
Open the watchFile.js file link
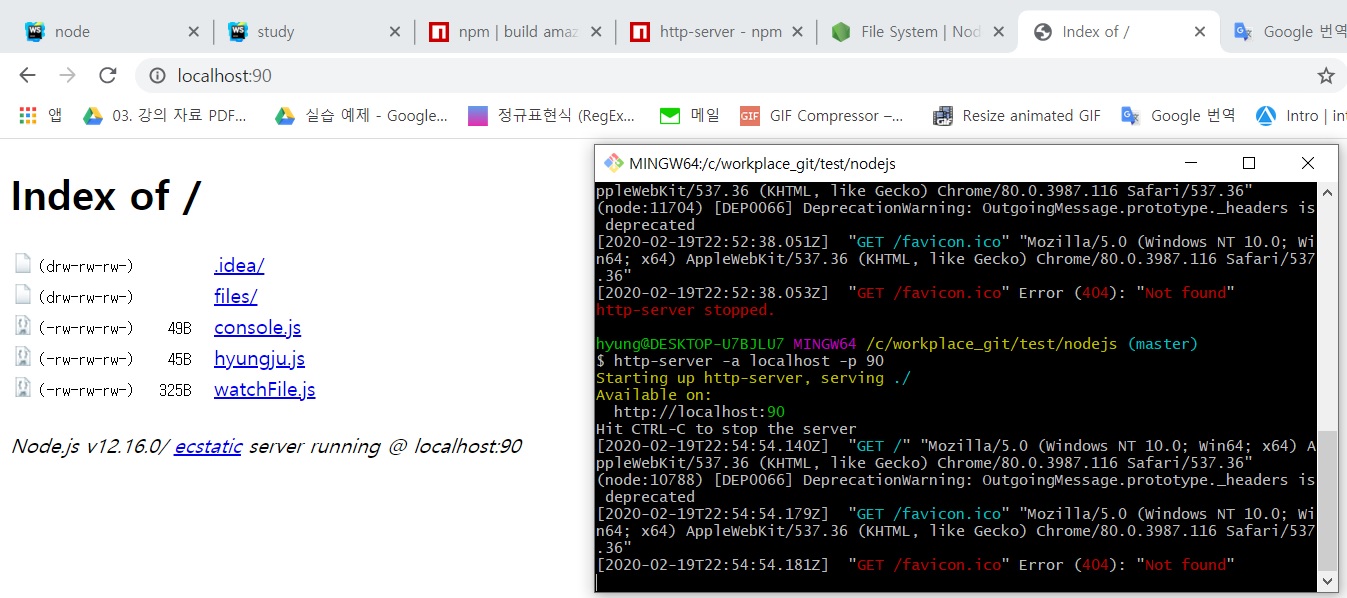click(x=264, y=390)
